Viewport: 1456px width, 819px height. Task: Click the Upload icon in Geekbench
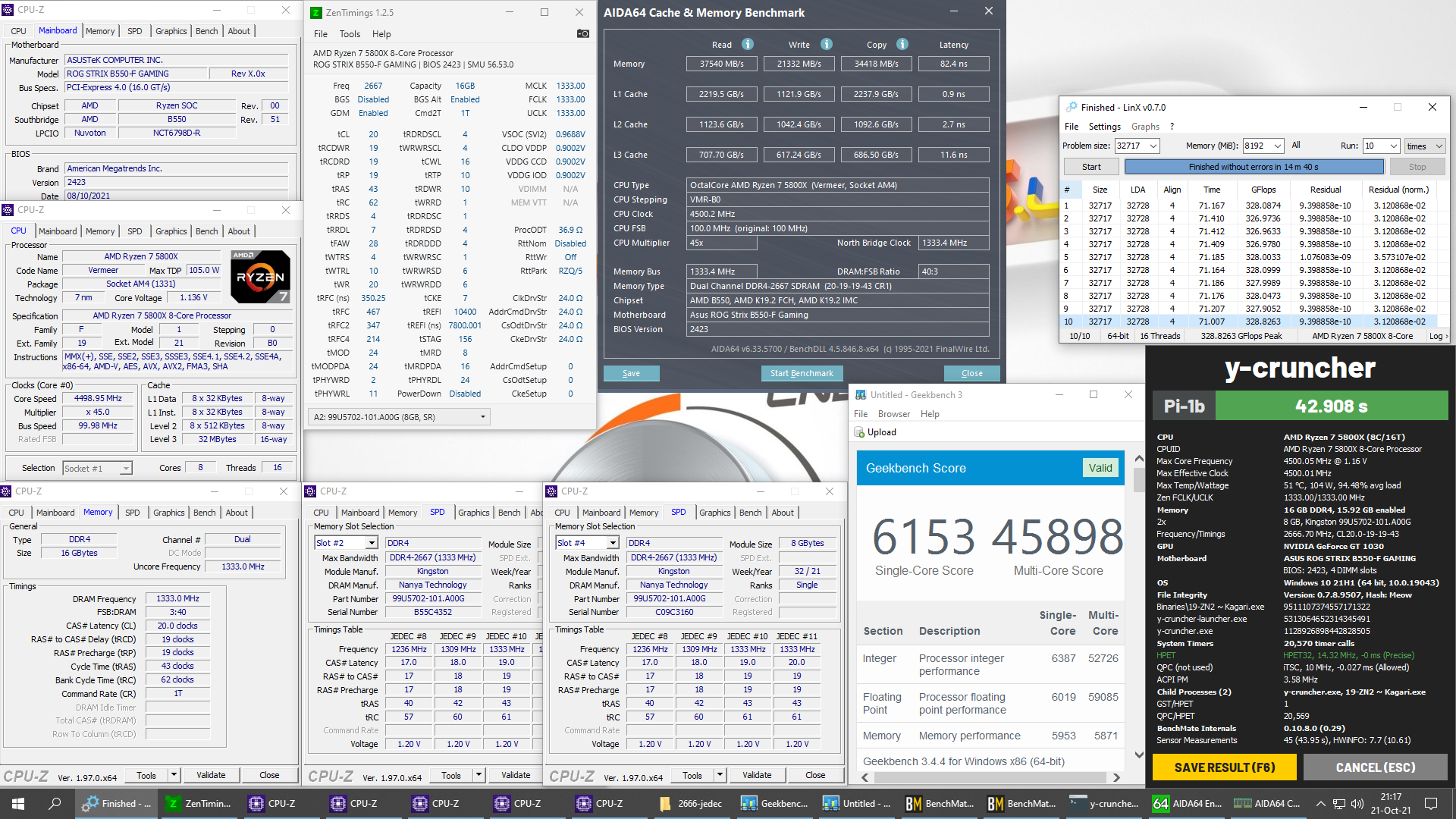point(860,432)
